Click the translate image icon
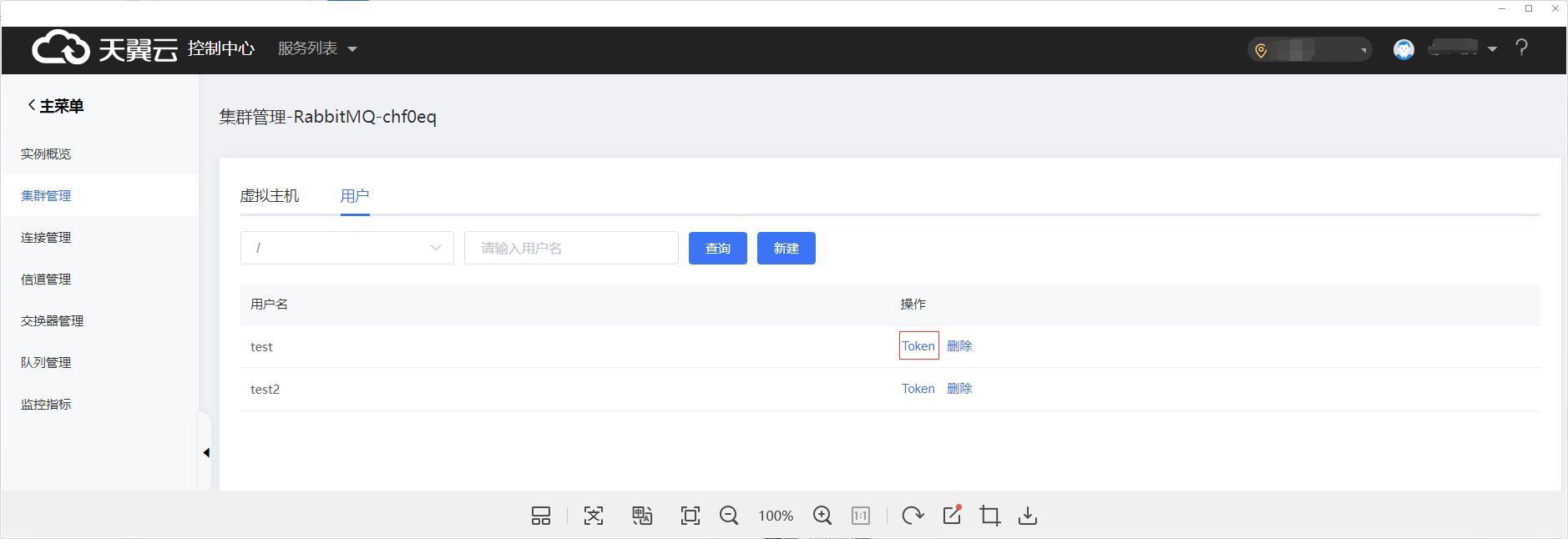The width and height of the screenshot is (1568, 539). [x=641, y=516]
